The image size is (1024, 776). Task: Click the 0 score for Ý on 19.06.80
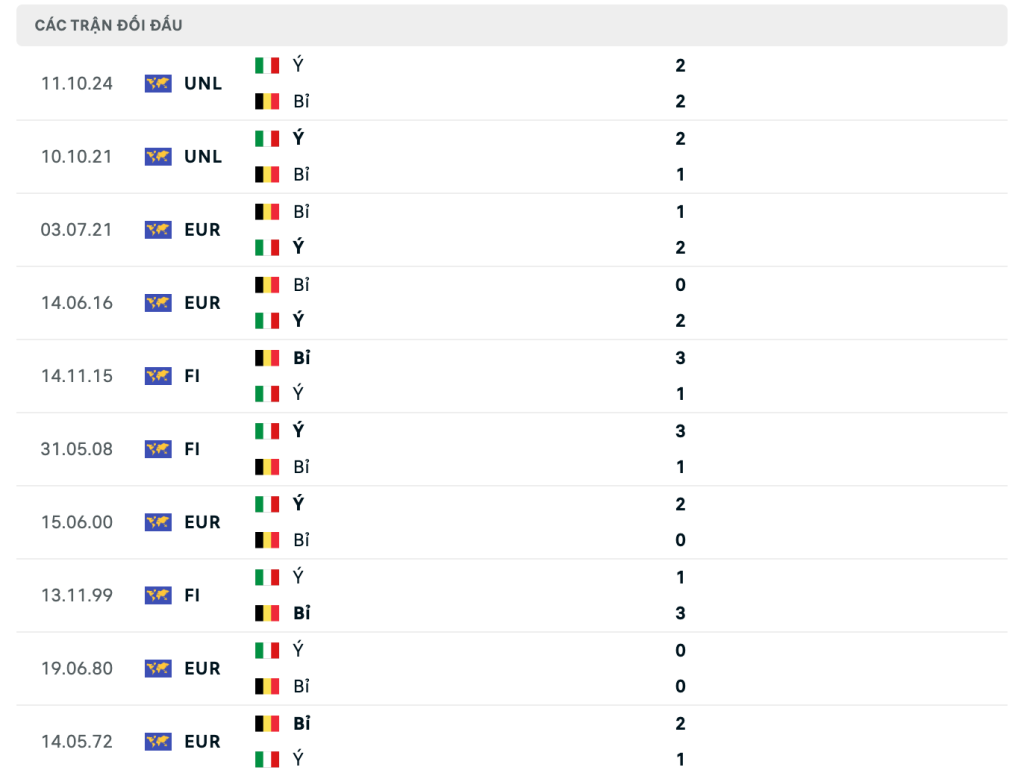tap(680, 651)
